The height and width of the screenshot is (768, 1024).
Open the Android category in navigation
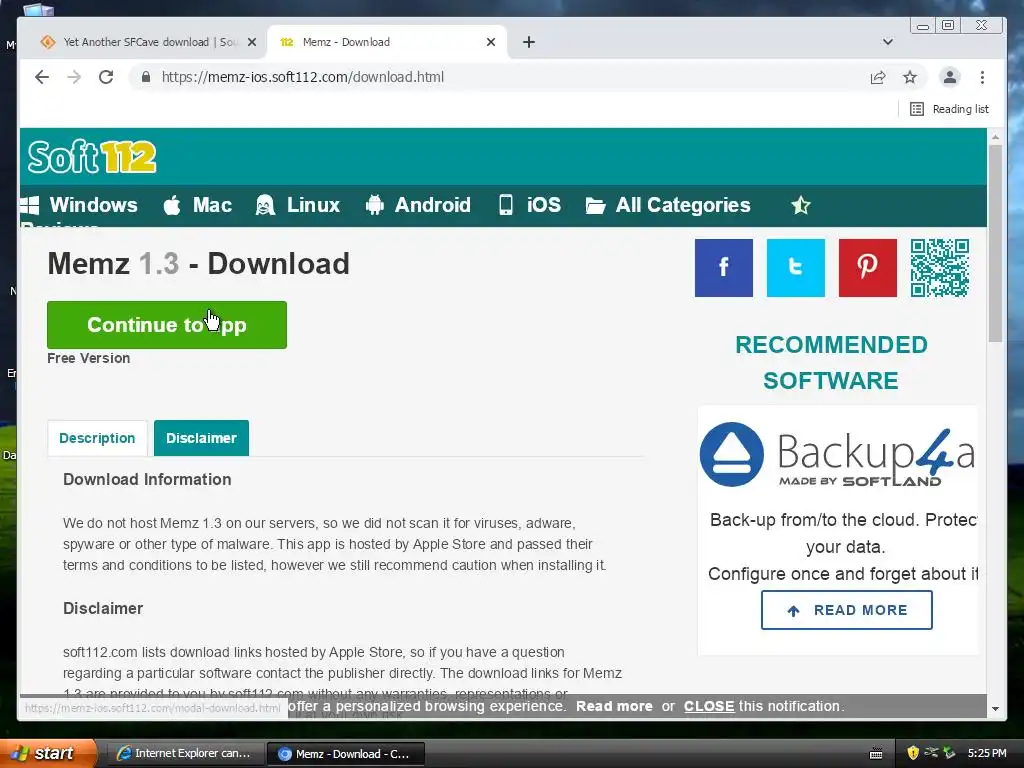click(x=418, y=205)
